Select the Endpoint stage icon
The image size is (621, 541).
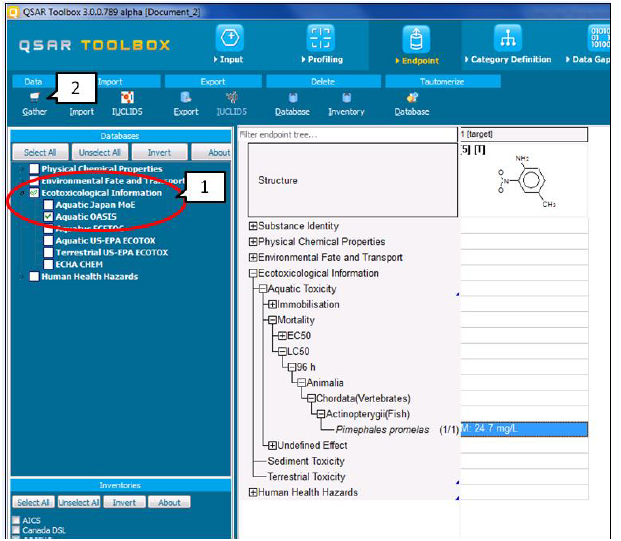(x=416, y=39)
